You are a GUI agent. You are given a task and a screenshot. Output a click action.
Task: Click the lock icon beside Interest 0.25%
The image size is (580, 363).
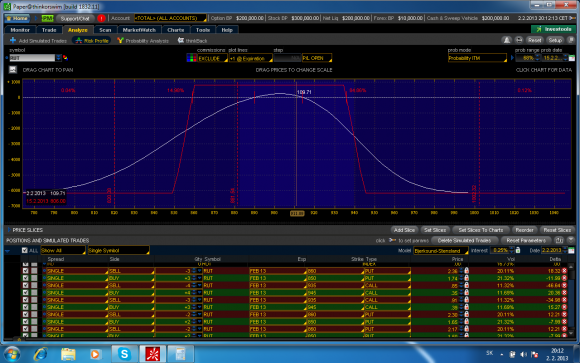tap(518, 251)
